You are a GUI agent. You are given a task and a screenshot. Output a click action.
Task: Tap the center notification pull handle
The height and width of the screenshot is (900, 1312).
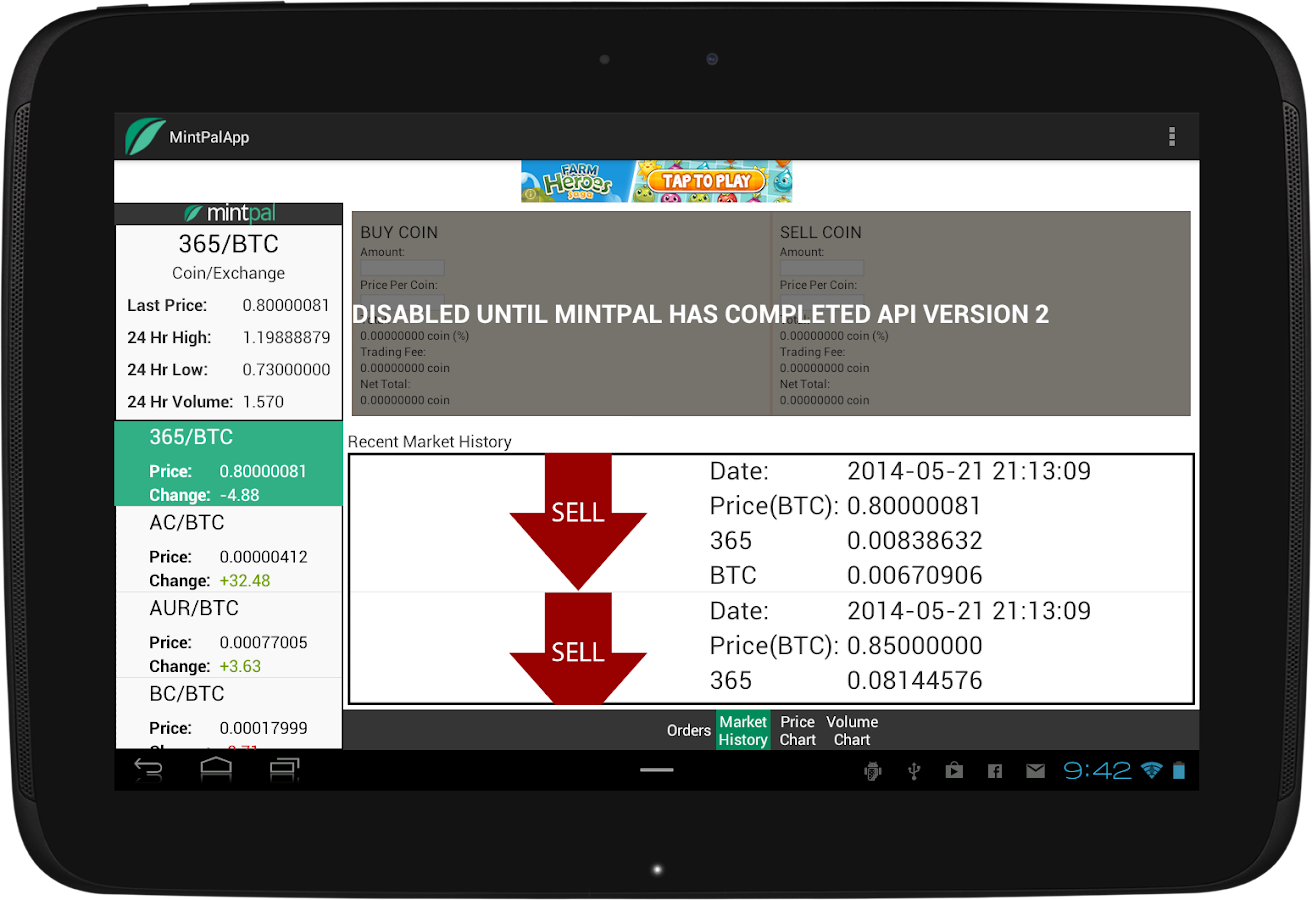[656, 770]
